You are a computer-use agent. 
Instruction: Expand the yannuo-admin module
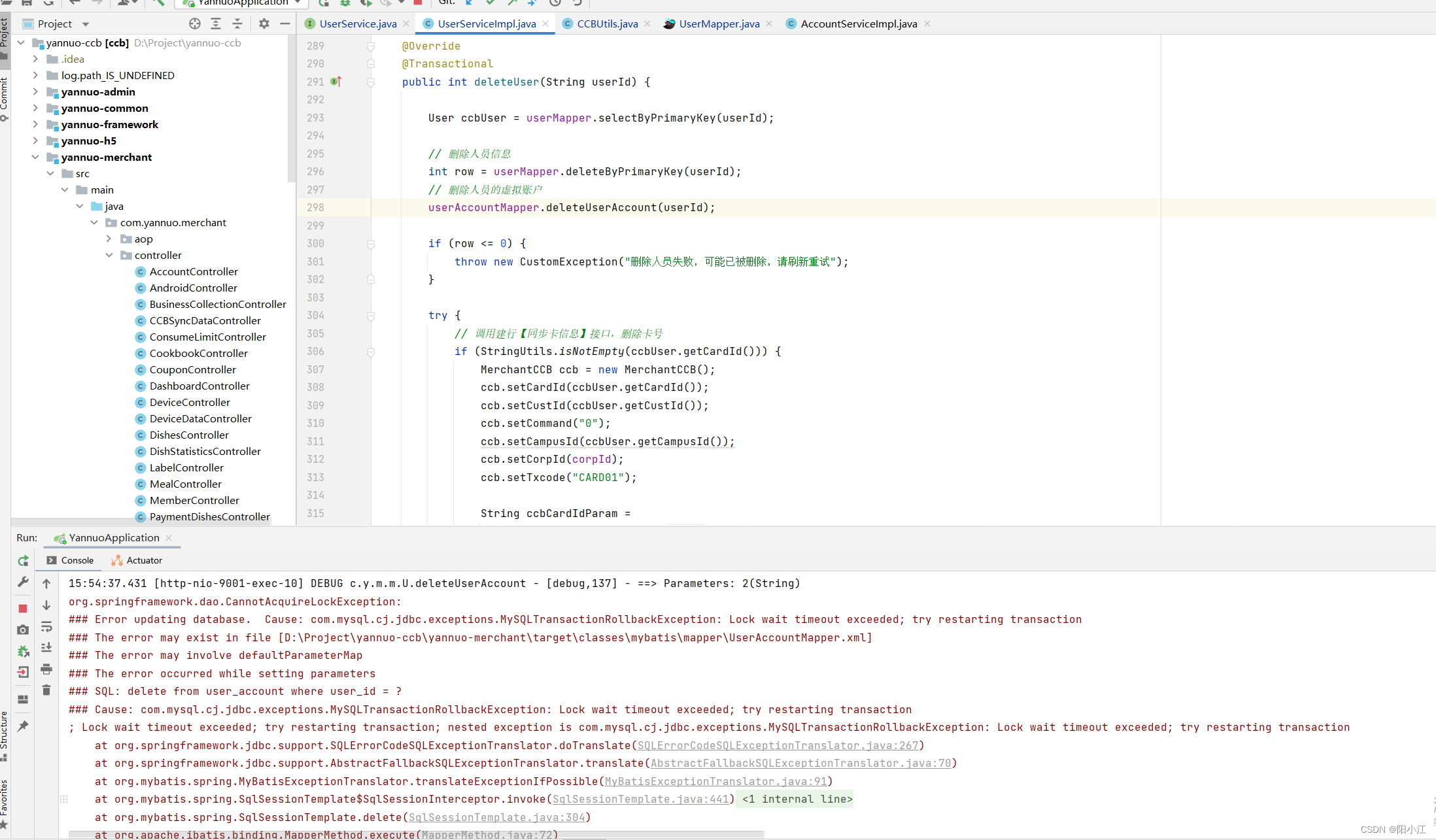click(35, 92)
